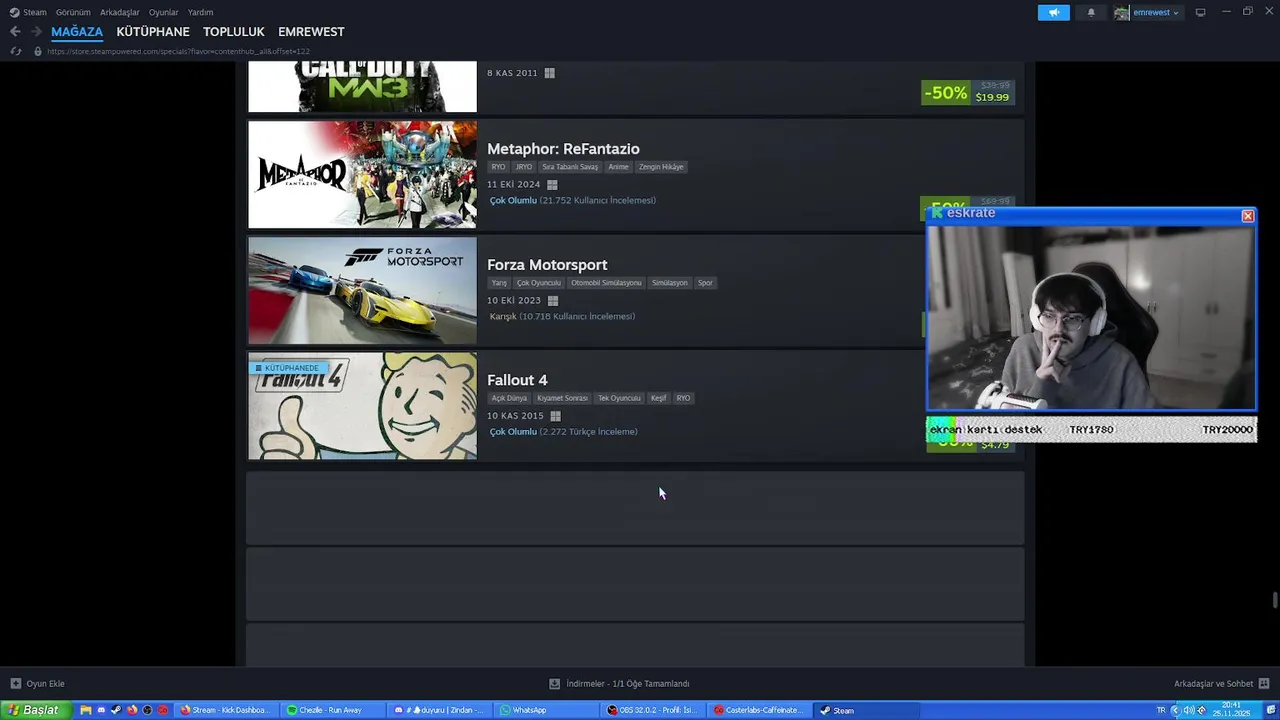Viewport: 1280px width, 720px height.
Task: Click the Otomobil Simülasyonu tag
Action: click(x=606, y=283)
